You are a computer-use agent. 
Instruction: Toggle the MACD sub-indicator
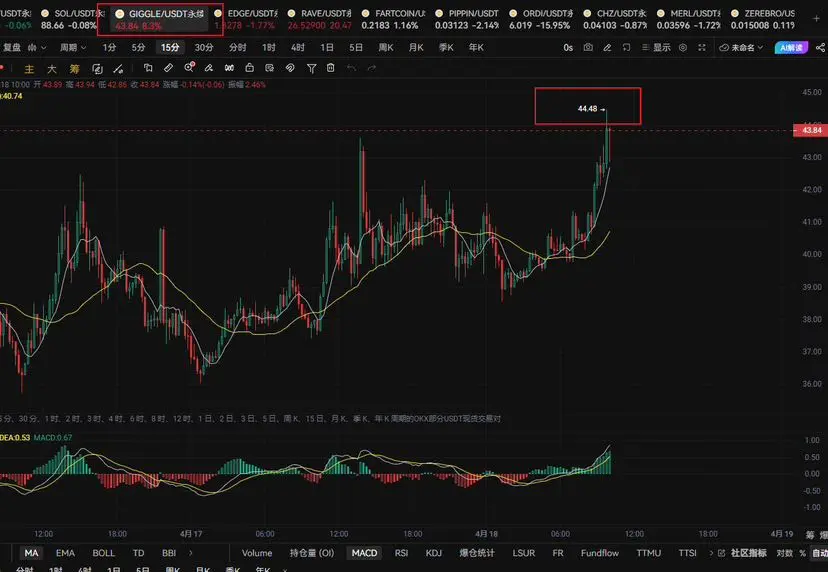(364, 553)
